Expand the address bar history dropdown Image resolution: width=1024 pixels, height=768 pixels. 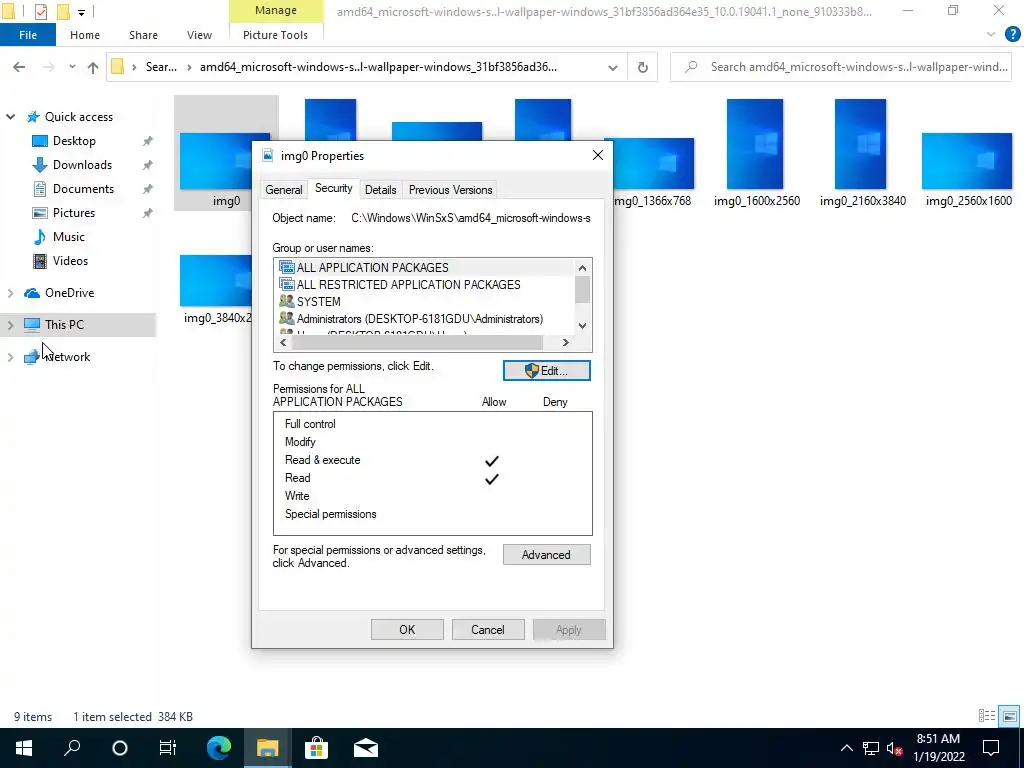[x=613, y=67]
